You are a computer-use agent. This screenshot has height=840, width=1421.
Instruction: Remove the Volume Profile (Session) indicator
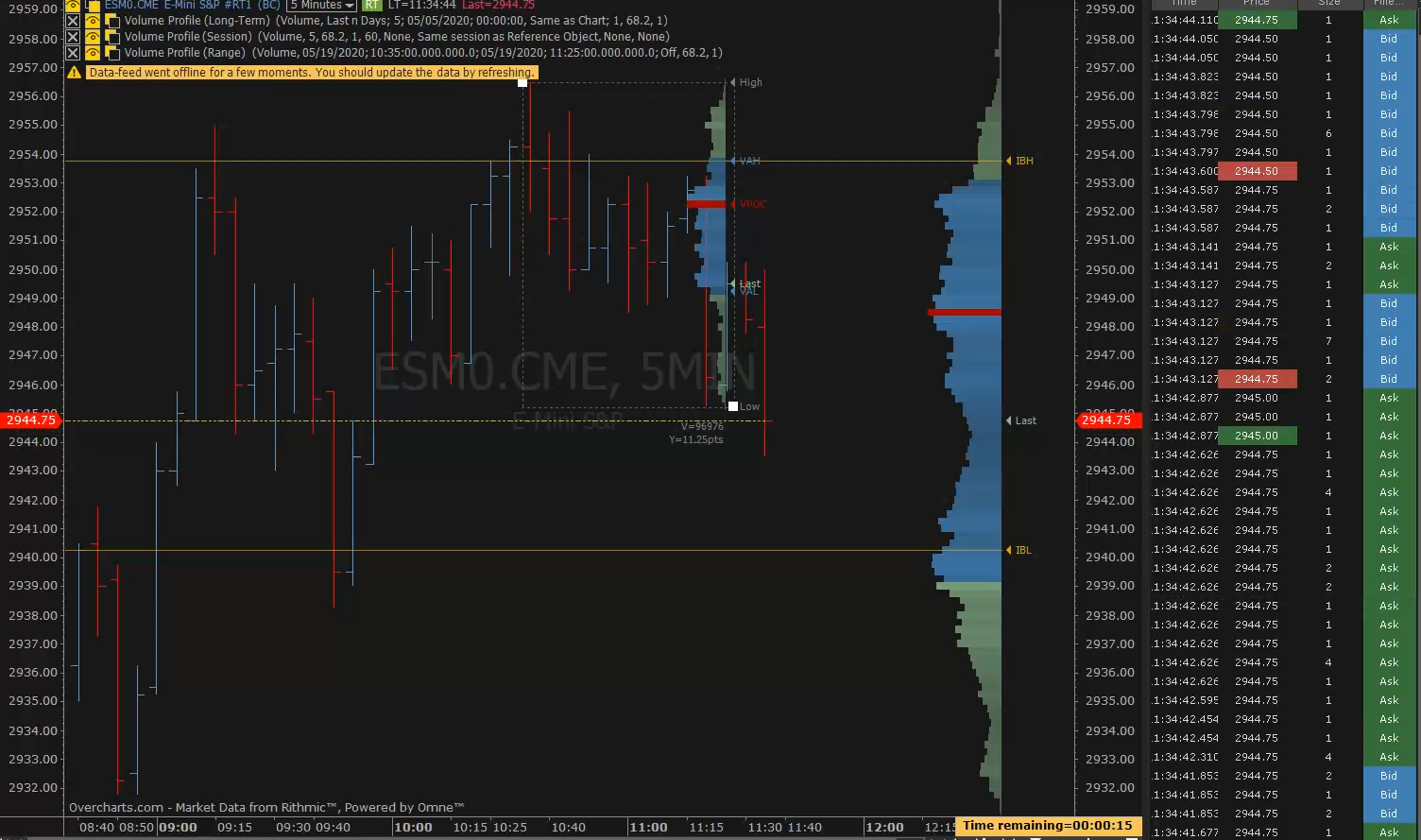click(x=73, y=37)
